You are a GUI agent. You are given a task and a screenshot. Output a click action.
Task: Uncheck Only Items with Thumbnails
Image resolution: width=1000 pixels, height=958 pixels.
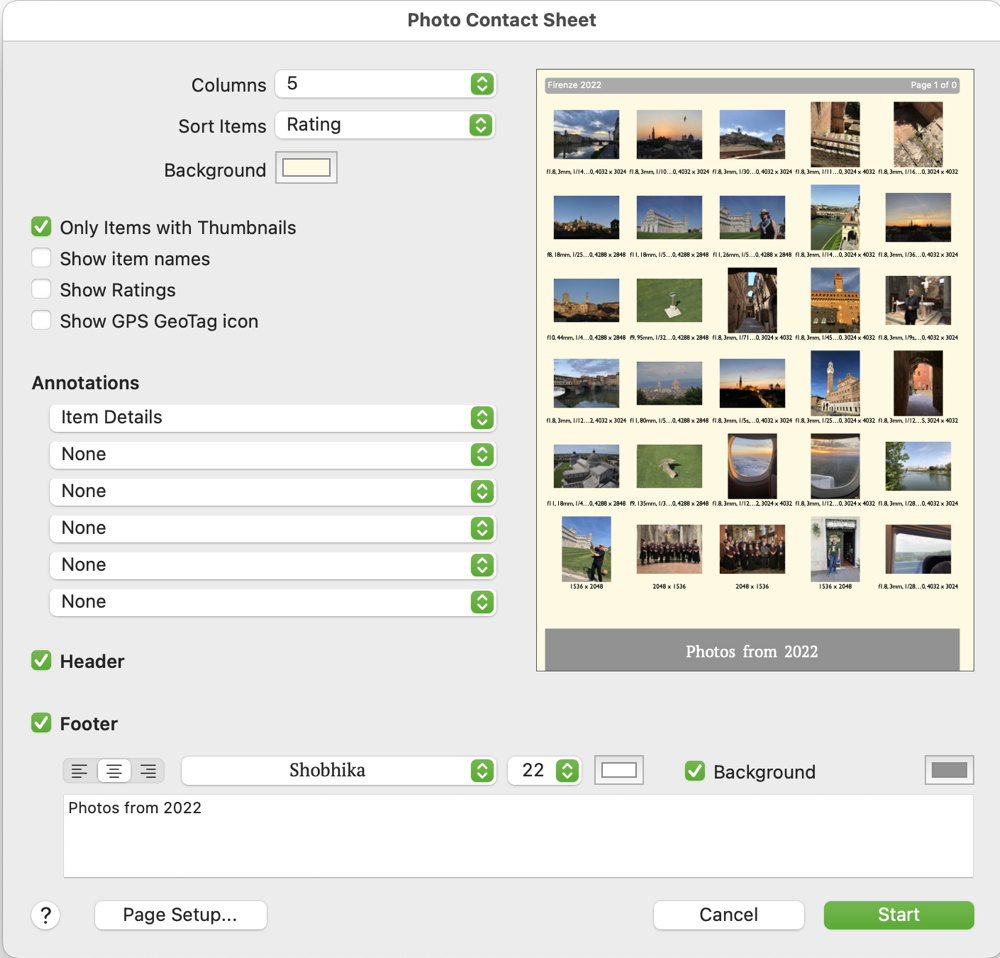tap(41, 228)
